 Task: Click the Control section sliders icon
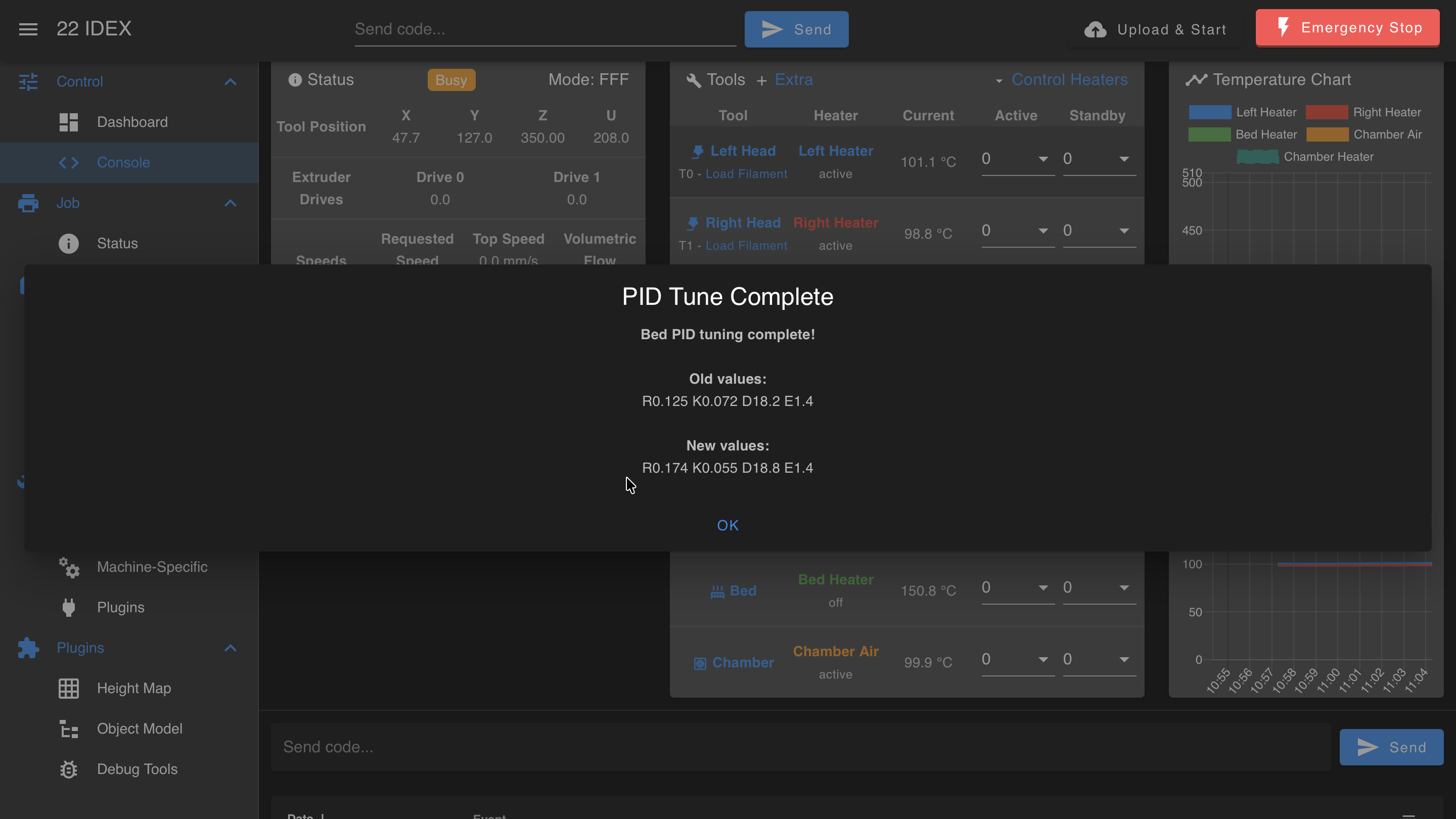(28, 81)
